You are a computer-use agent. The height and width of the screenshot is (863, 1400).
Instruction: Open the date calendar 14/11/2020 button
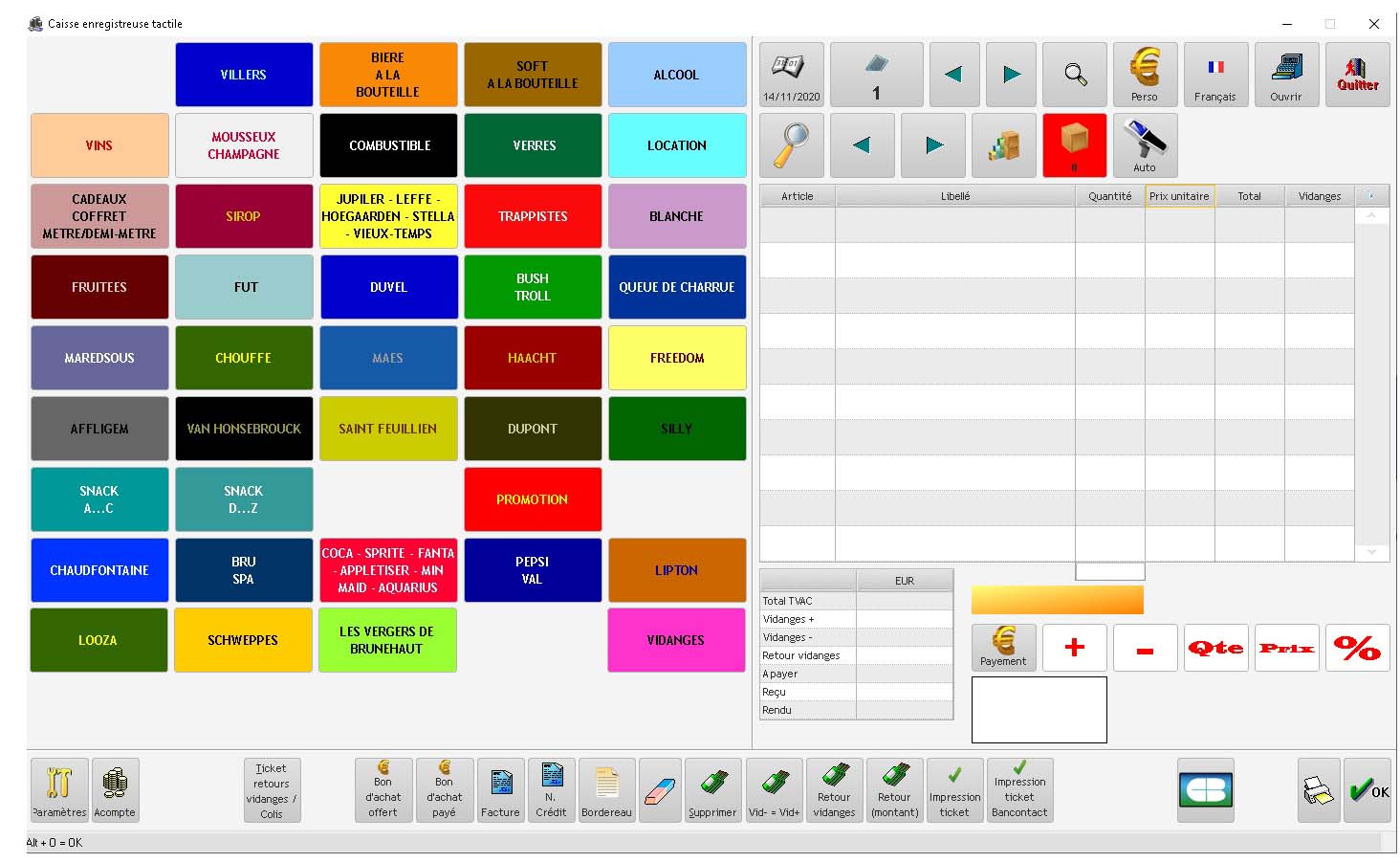[x=792, y=75]
